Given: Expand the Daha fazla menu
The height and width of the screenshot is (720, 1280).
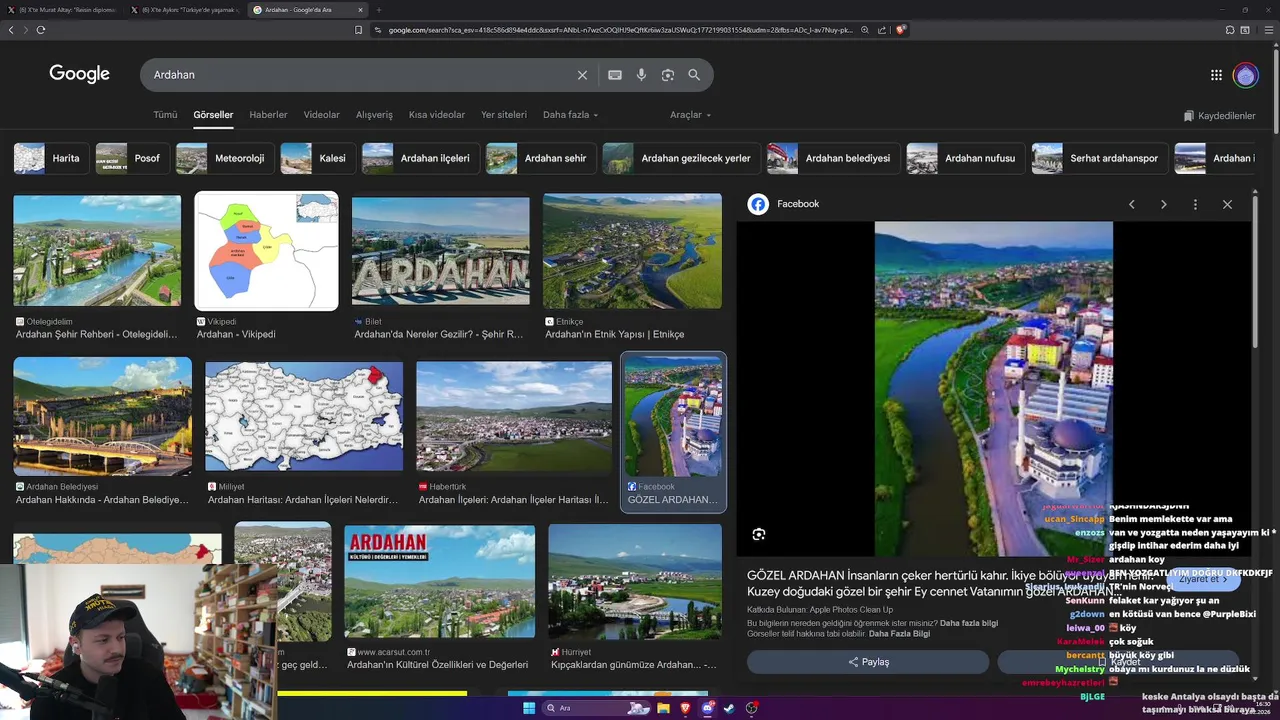Looking at the screenshot, I should [570, 115].
